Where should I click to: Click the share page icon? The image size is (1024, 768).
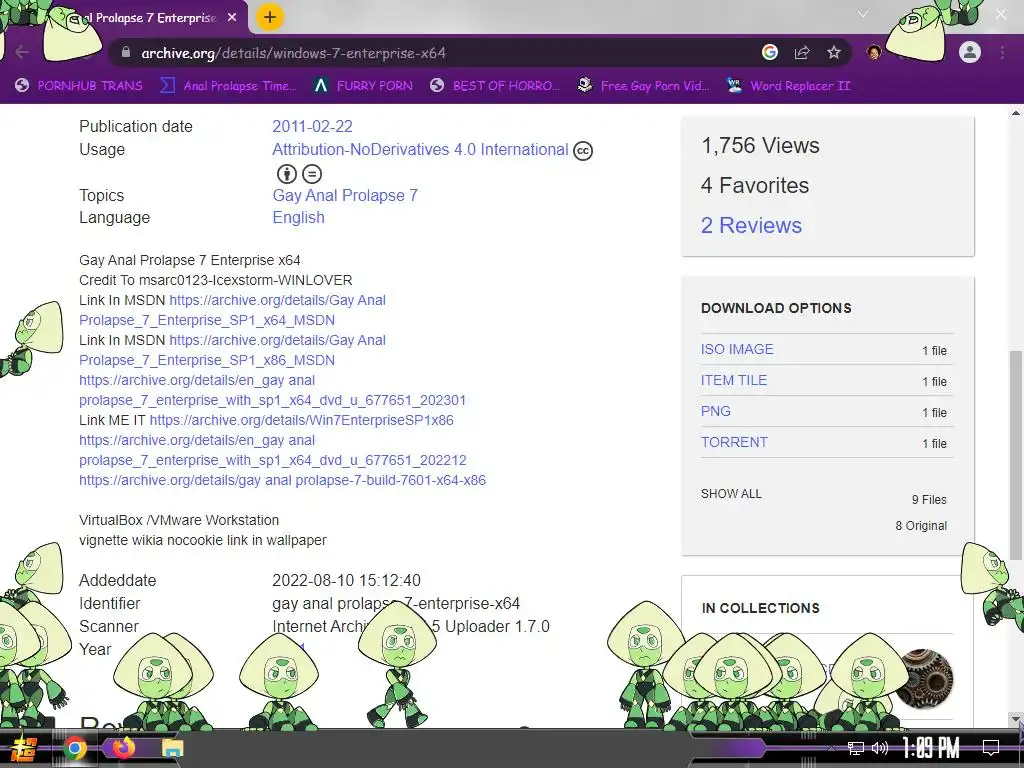[x=802, y=52]
